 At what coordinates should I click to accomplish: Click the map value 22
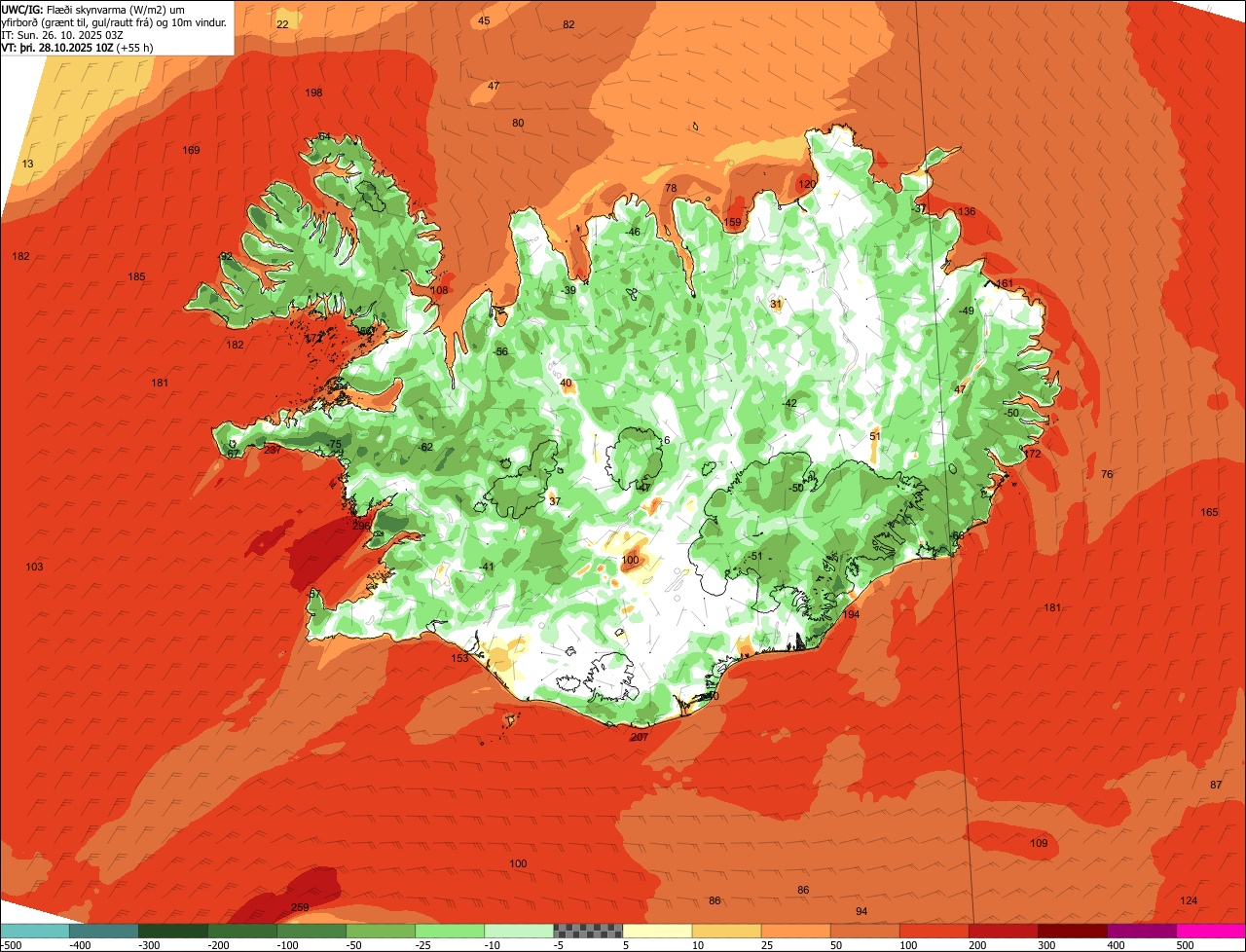click(282, 24)
